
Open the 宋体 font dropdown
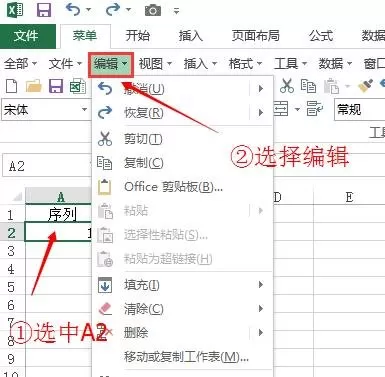(x=84, y=109)
